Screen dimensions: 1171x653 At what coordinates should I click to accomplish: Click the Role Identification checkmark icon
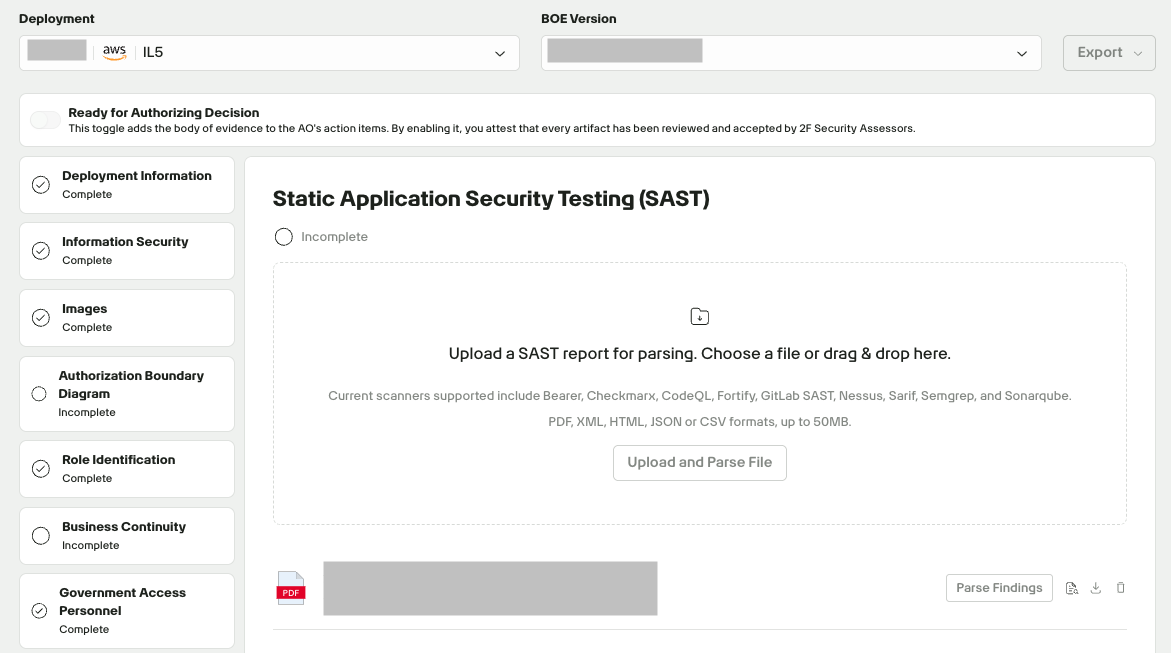[41, 468]
